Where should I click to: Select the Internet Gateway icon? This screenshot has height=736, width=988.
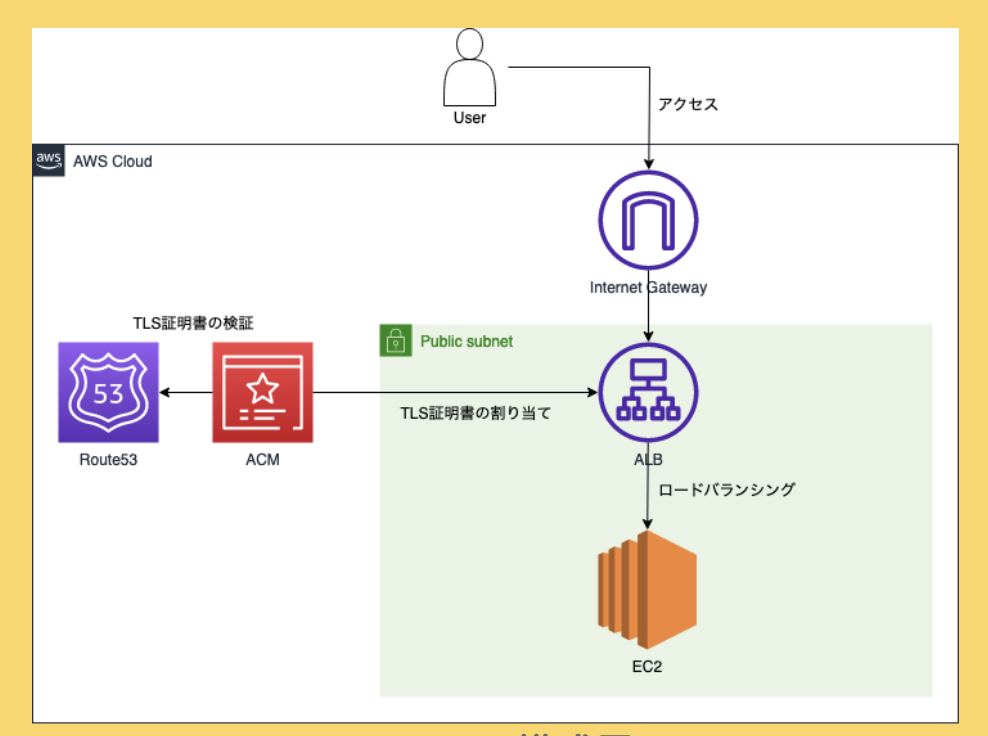point(648,221)
